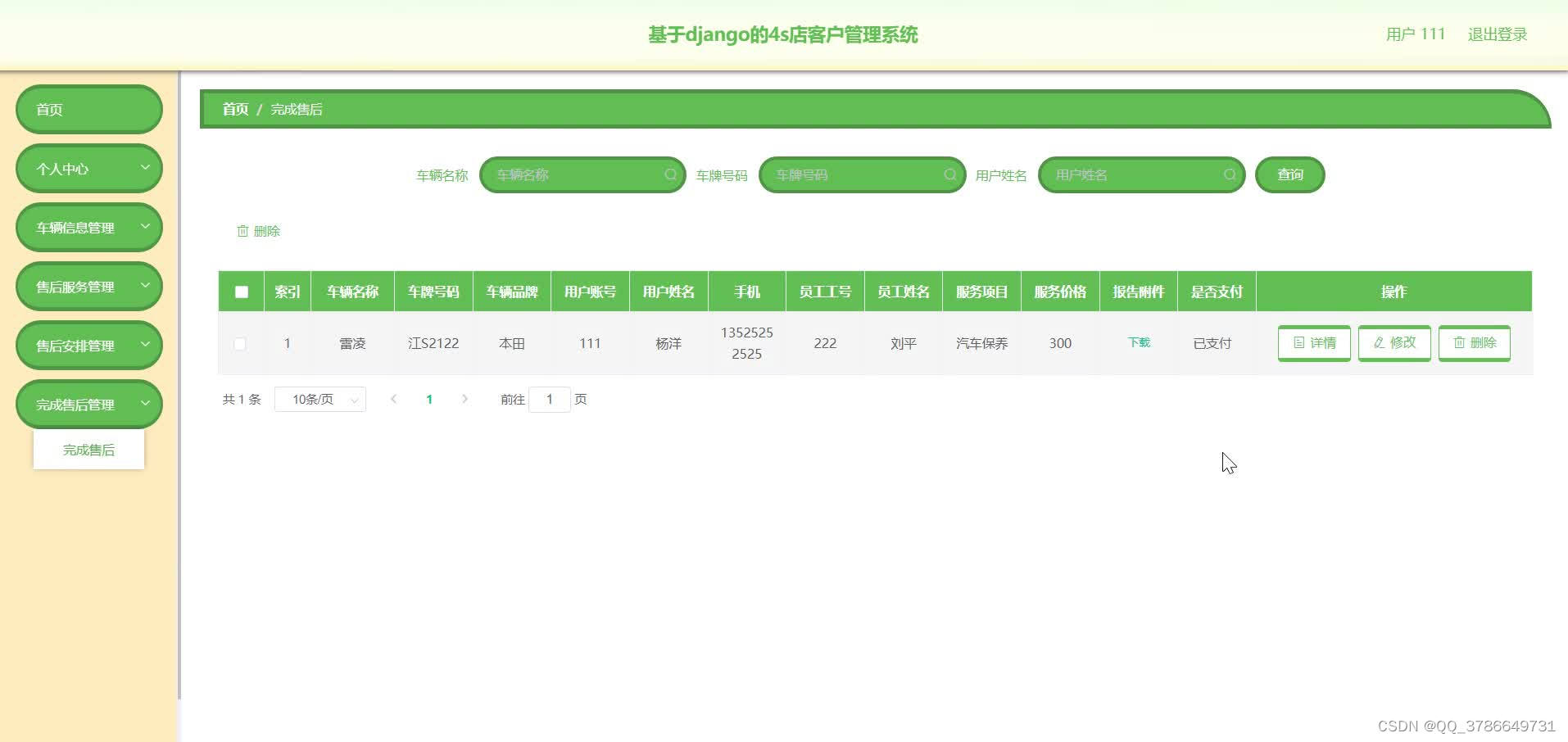Toggle select-all checkbox in table header
This screenshot has width=1568, height=742.
(241, 292)
